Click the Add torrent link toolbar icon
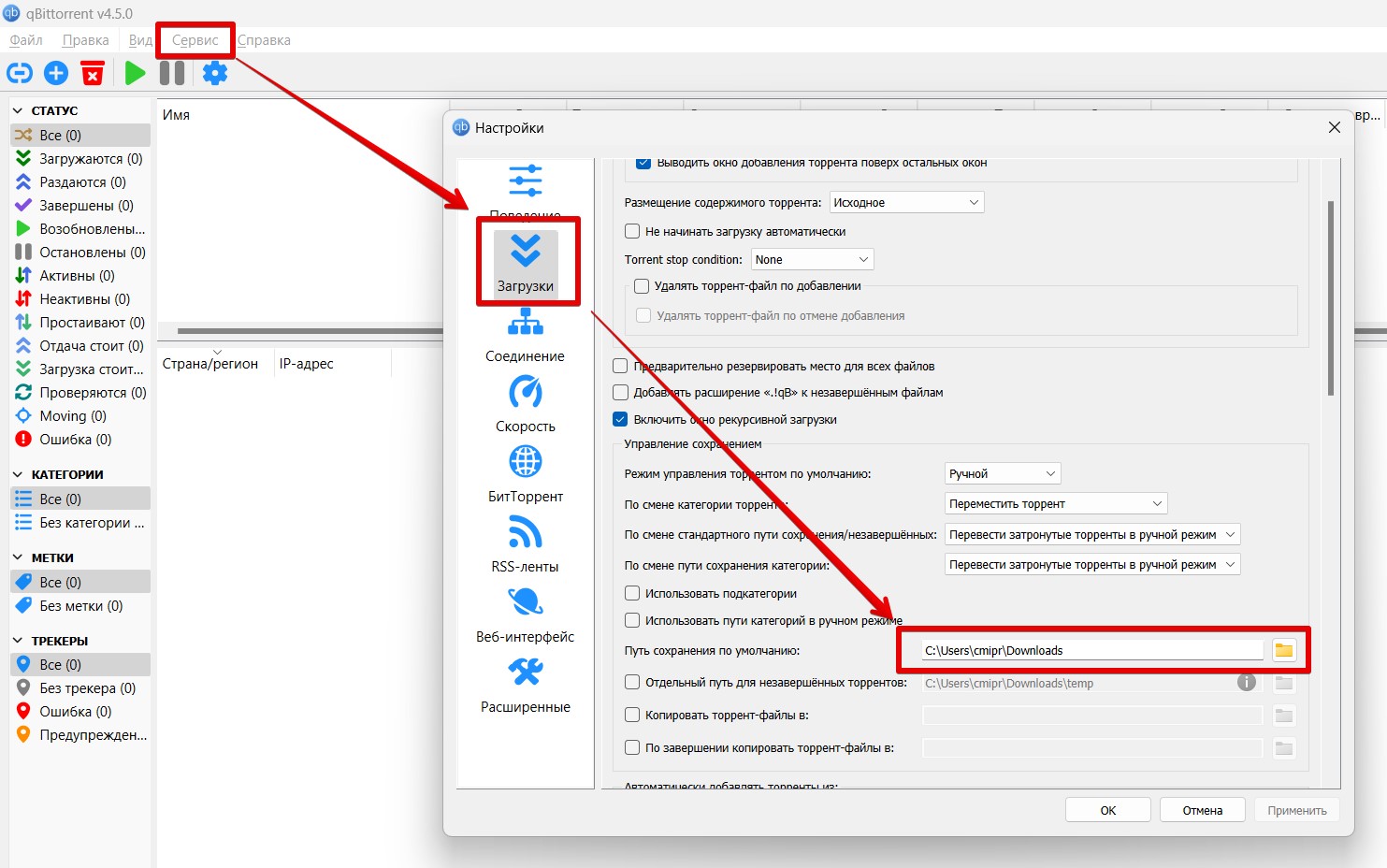Viewport: 1387px width, 868px height. [20, 73]
